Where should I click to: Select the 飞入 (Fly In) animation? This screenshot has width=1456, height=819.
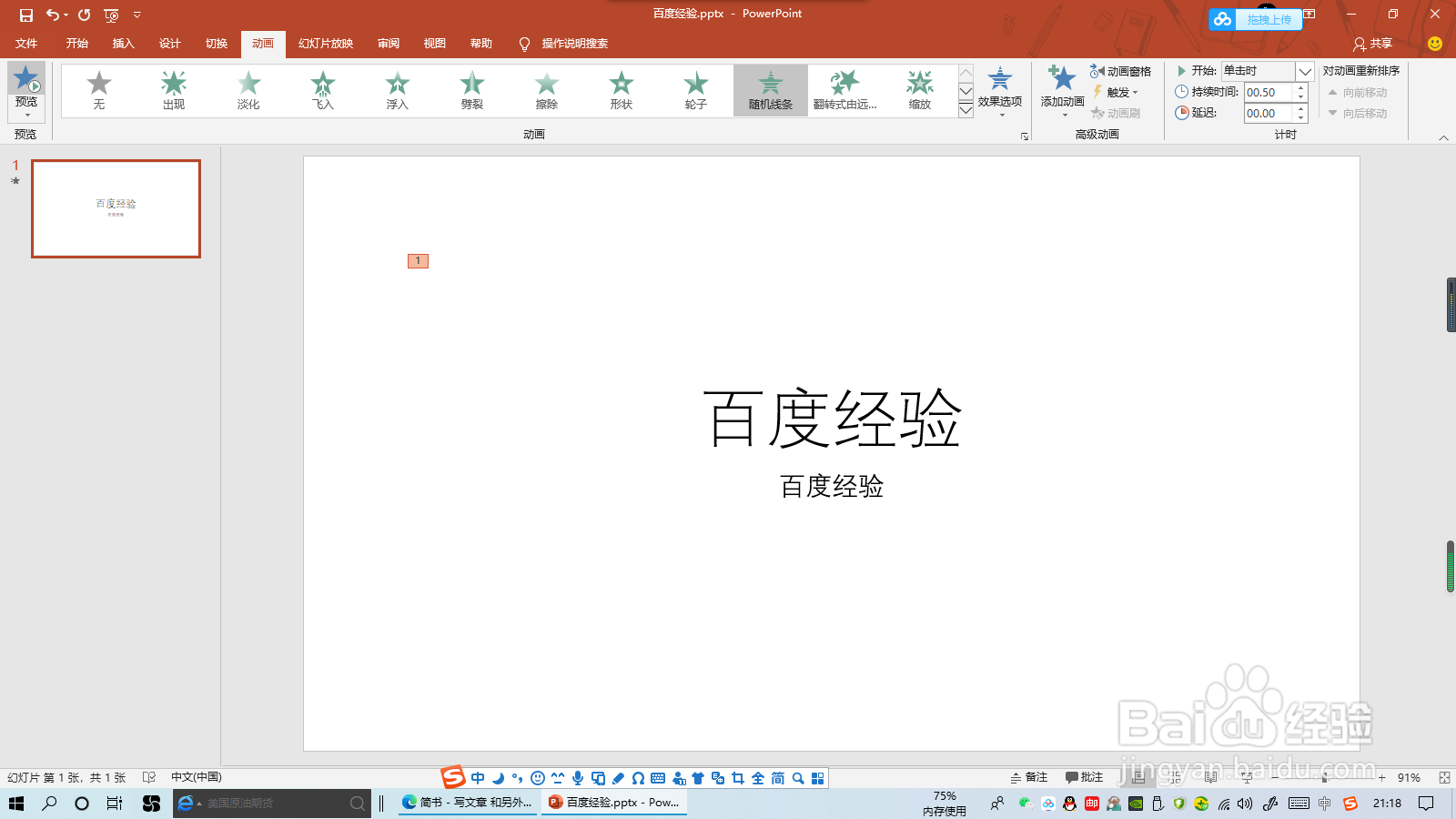click(x=323, y=90)
